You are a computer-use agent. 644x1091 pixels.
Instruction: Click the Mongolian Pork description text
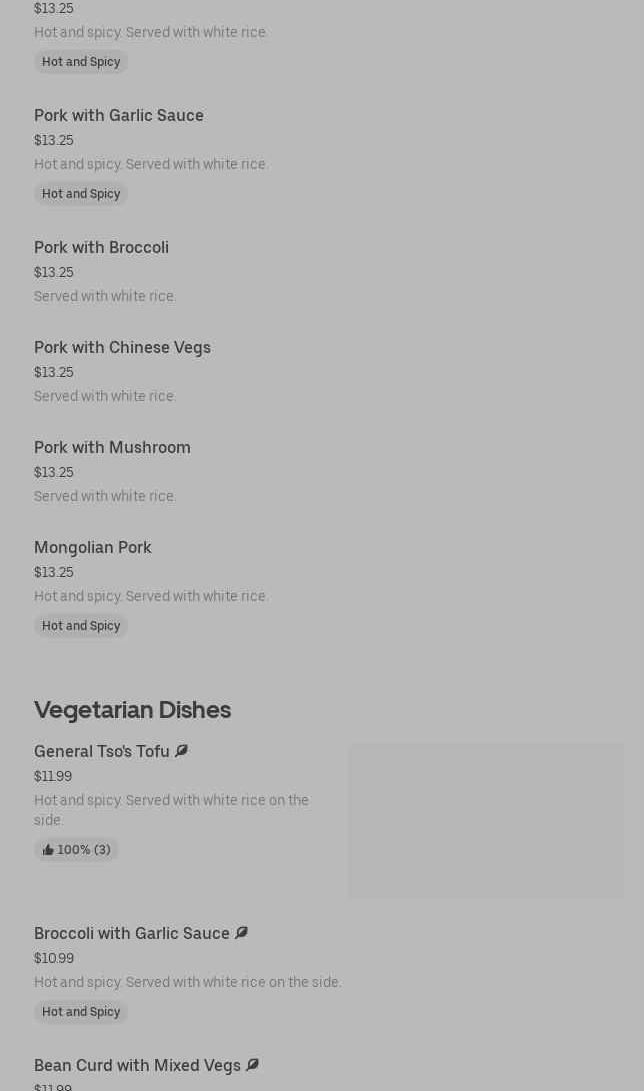pos(151,597)
